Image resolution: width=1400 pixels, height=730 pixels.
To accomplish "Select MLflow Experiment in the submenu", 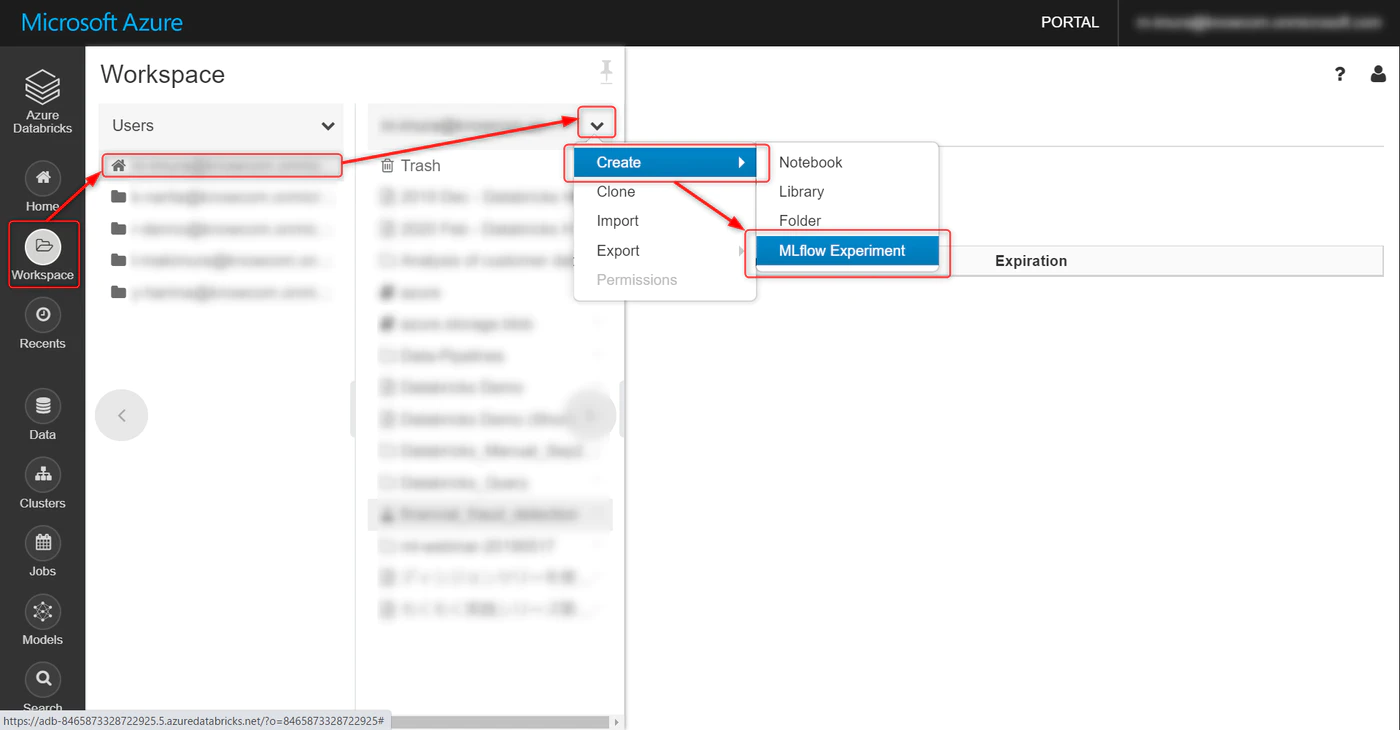I will pos(846,251).
